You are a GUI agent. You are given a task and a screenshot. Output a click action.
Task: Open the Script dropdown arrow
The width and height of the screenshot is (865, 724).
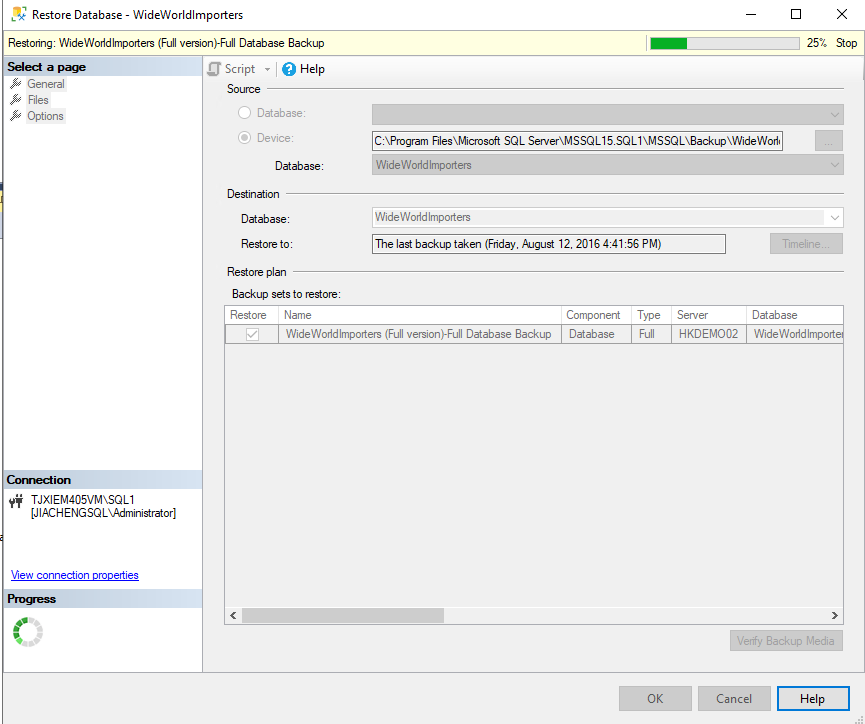click(267, 70)
